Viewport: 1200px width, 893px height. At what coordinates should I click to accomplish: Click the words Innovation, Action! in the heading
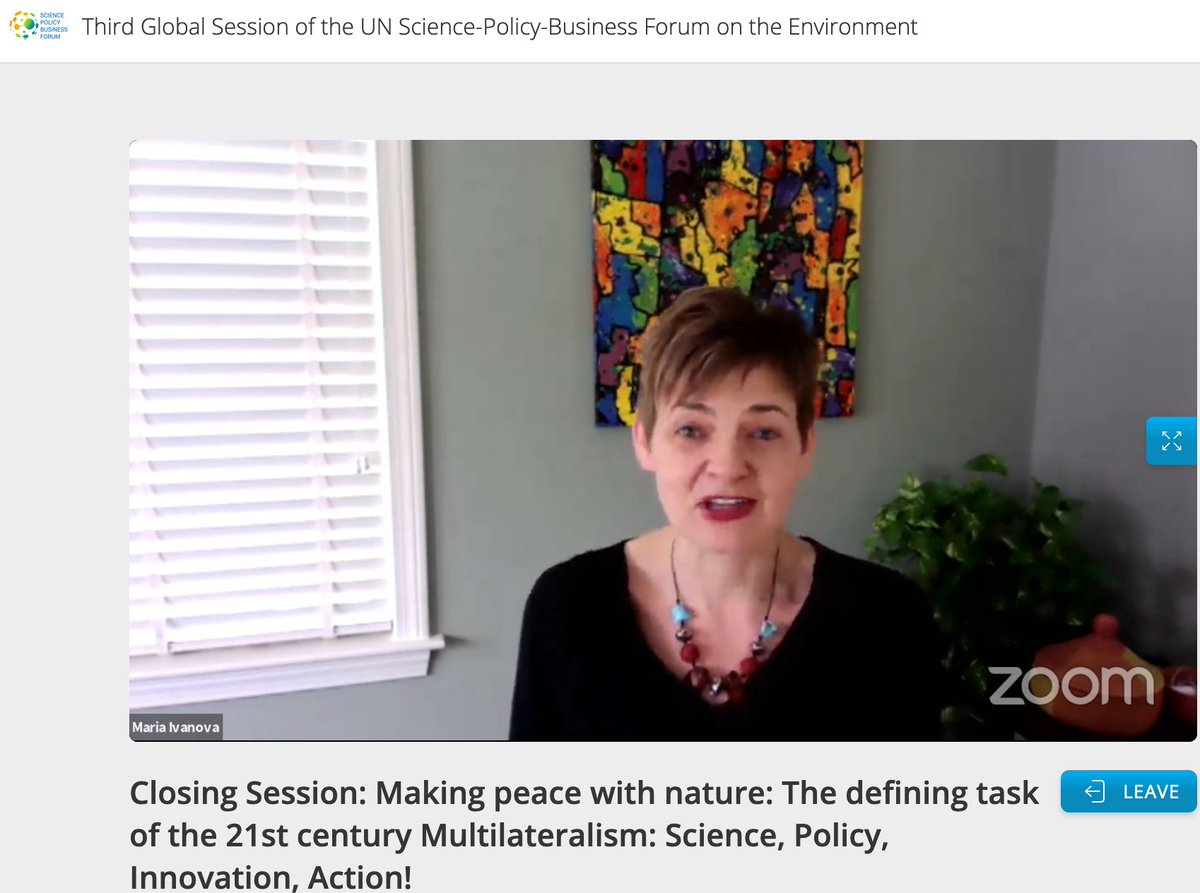click(270, 877)
